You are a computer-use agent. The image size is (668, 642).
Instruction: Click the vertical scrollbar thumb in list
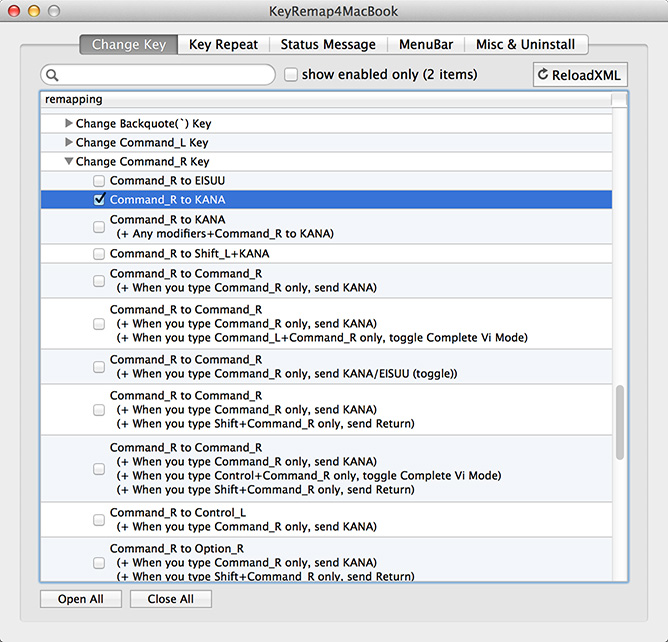(x=620, y=422)
